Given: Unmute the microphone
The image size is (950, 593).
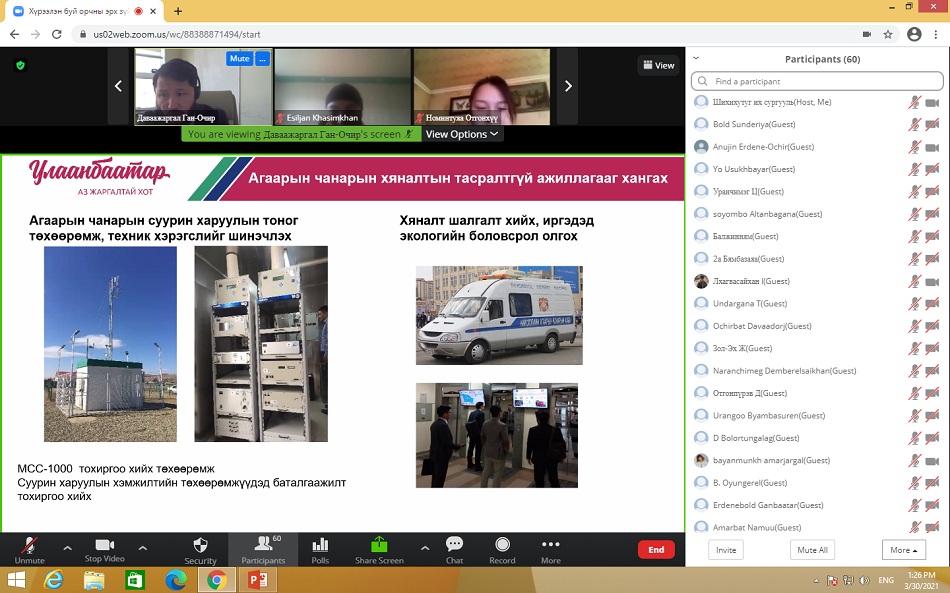Looking at the screenshot, I should 29,546.
